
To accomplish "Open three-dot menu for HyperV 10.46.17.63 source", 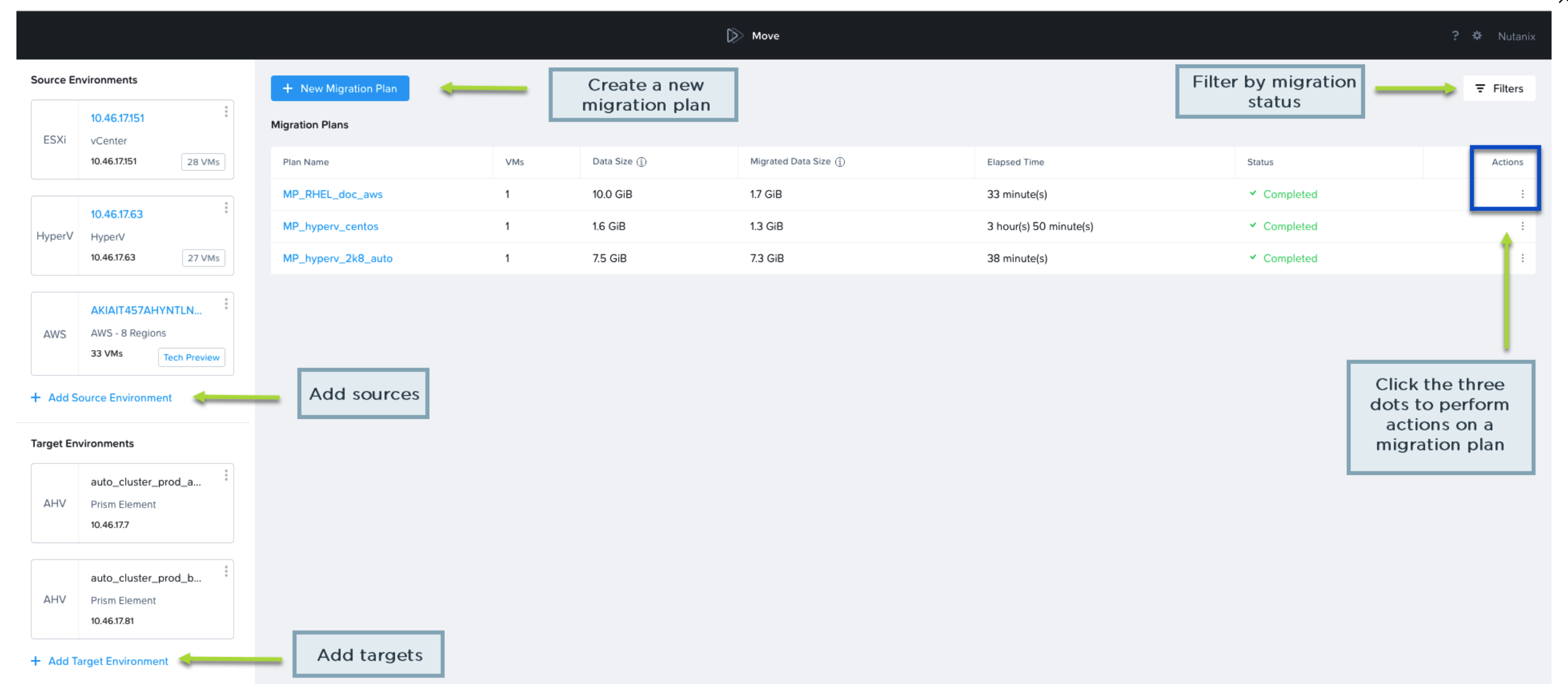I will pyautogui.click(x=226, y=207).
